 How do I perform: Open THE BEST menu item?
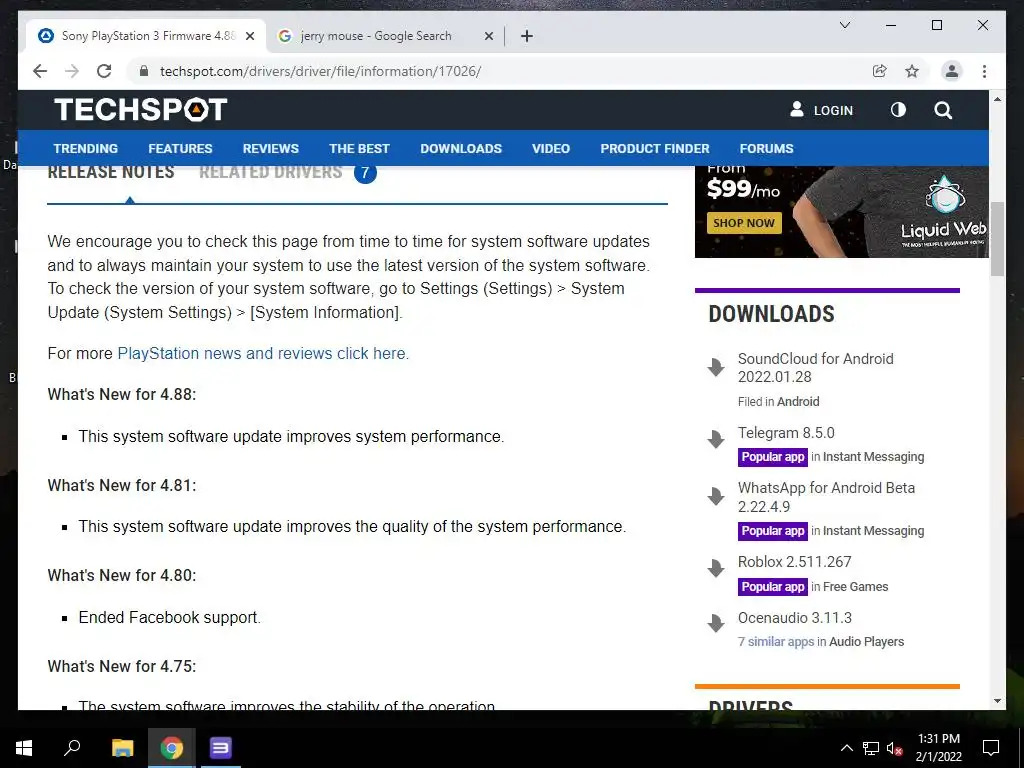[359, 148]
